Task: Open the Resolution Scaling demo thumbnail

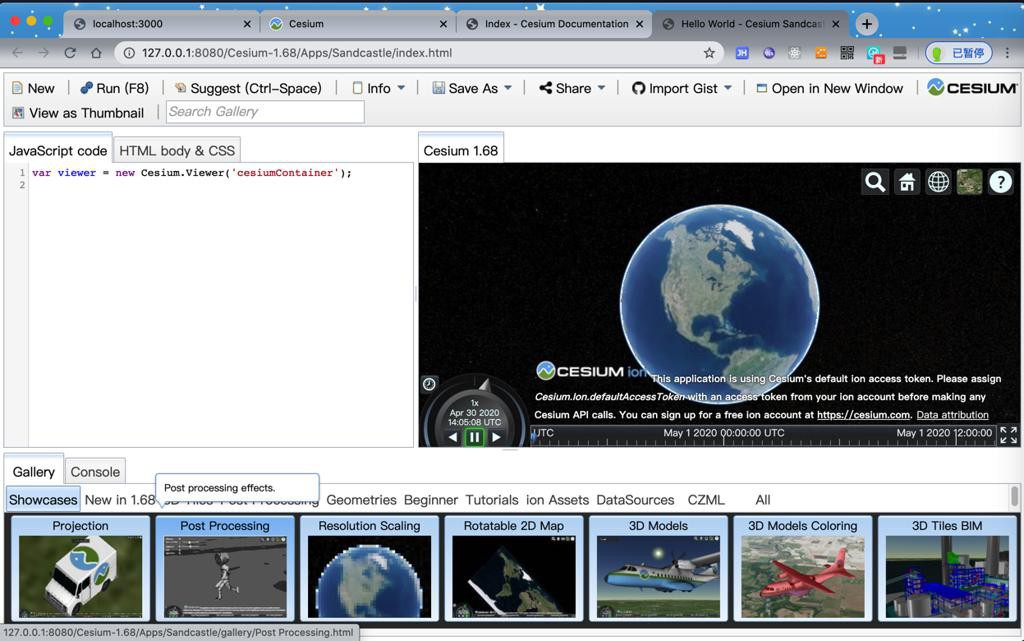Action: (x=370, y=568)
